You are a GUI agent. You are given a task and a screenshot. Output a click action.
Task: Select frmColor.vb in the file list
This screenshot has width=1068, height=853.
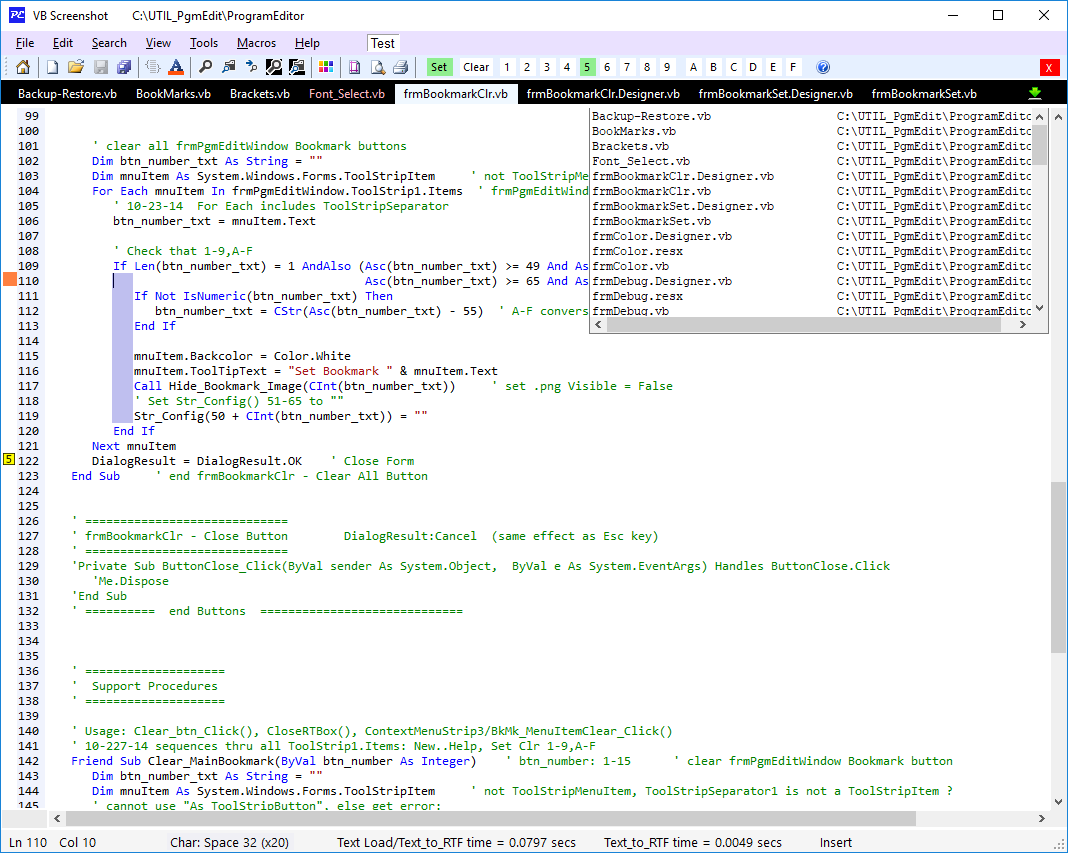click(x=631, y=266)
